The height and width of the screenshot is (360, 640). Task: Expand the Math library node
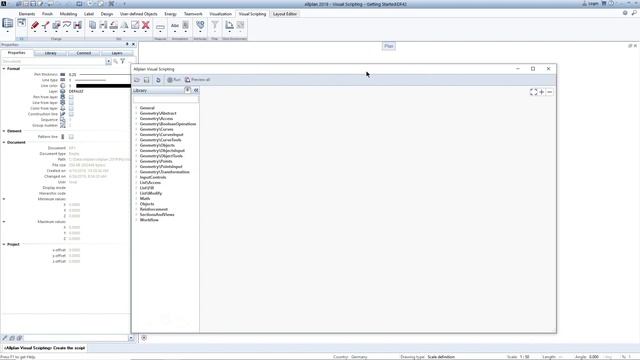136,198
